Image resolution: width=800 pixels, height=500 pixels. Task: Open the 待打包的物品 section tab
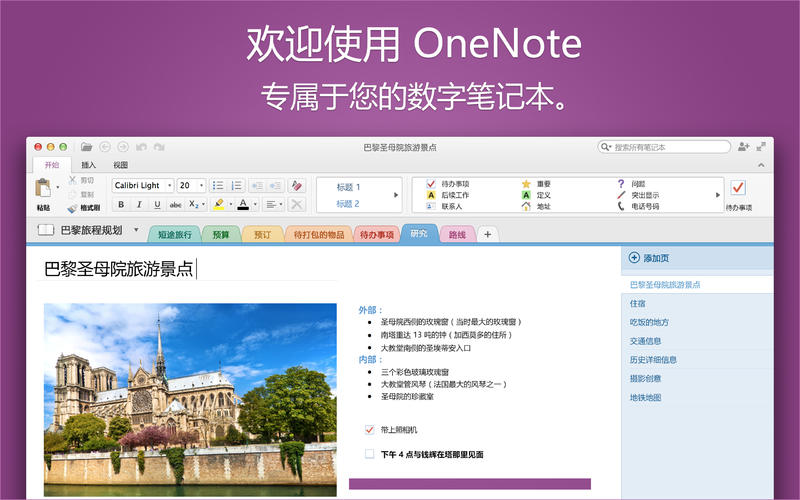[x=319, y=235]
